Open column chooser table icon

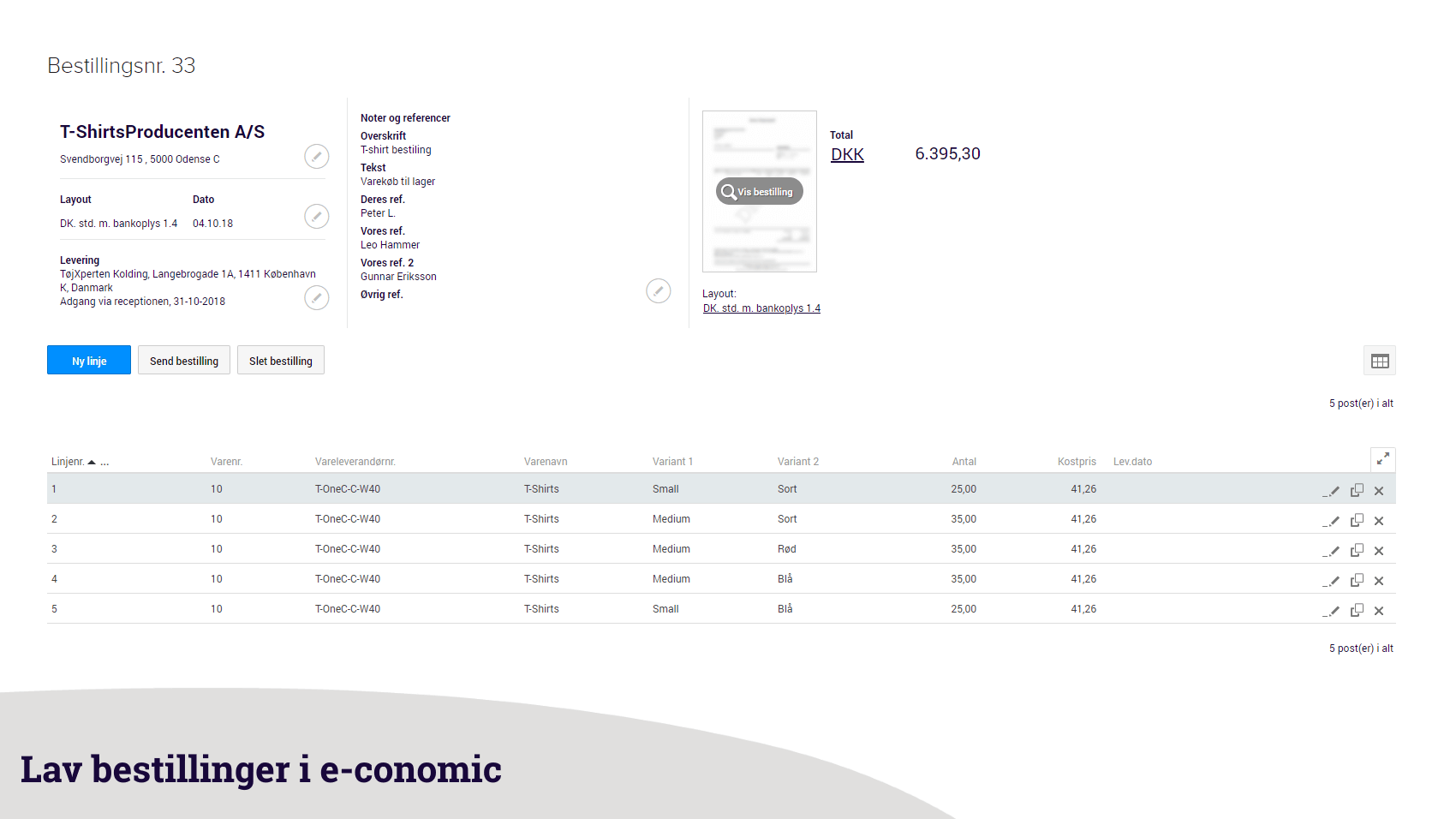(x=1380, y=361)
